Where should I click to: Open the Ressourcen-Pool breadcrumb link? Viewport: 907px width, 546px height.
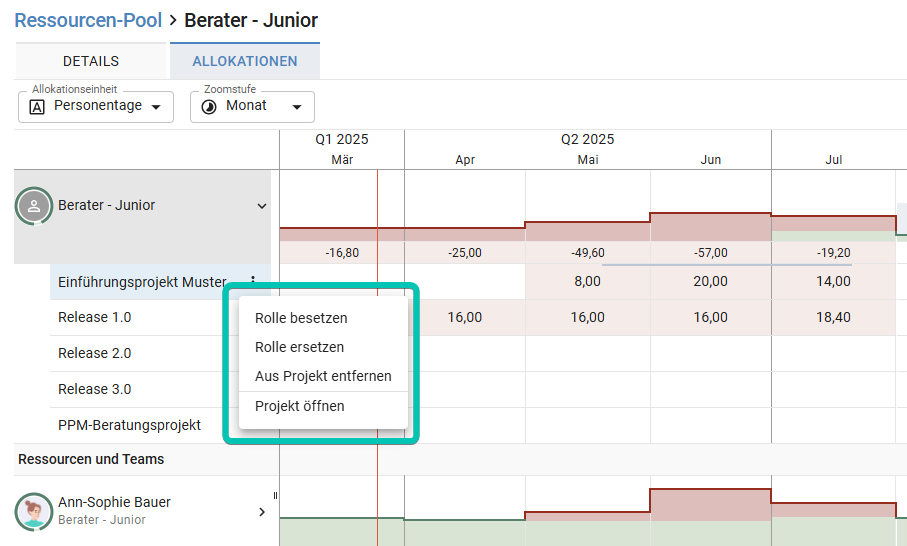click(x=88, y=20)
